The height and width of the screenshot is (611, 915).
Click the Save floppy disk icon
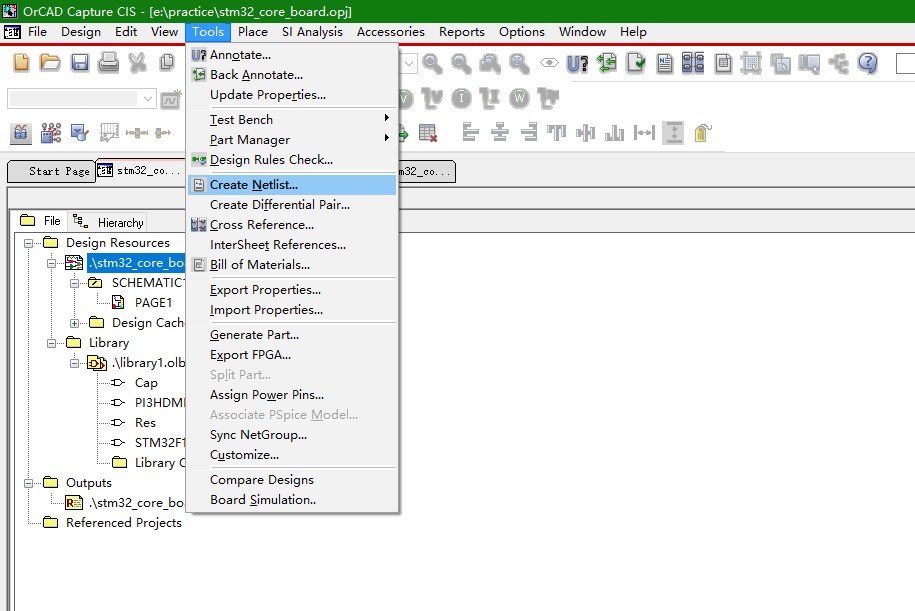79,62
